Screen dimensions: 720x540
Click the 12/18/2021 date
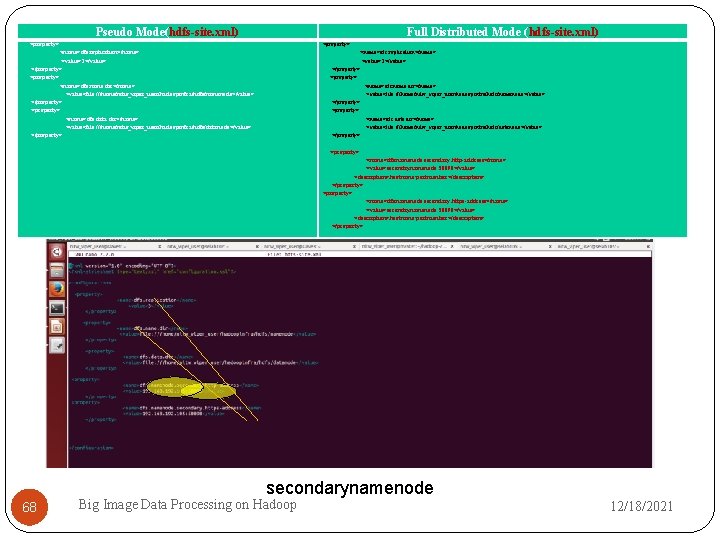point(641,506)
